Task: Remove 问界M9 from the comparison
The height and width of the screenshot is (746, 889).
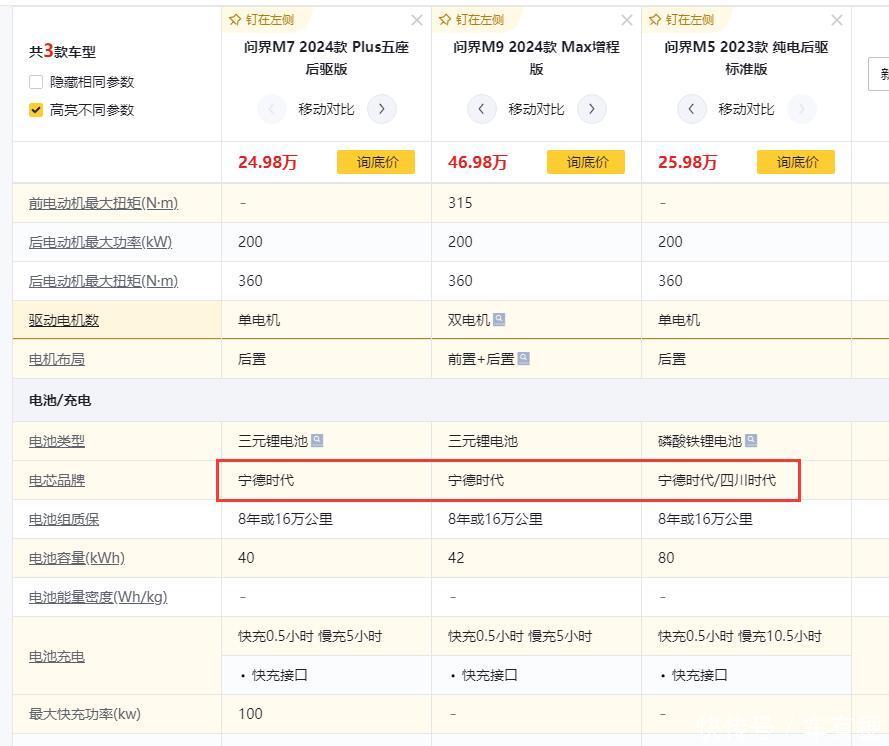Action: [627, 20]
